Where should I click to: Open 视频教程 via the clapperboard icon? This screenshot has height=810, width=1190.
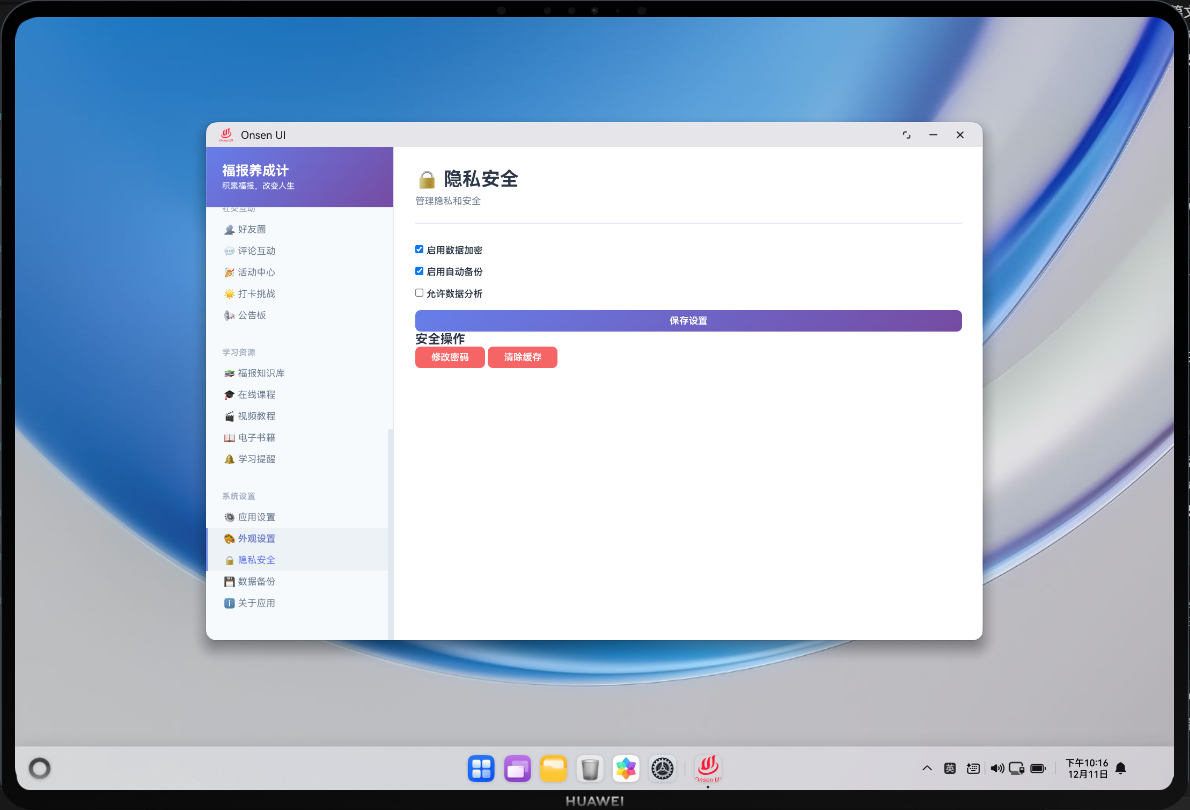pos(229,415)
